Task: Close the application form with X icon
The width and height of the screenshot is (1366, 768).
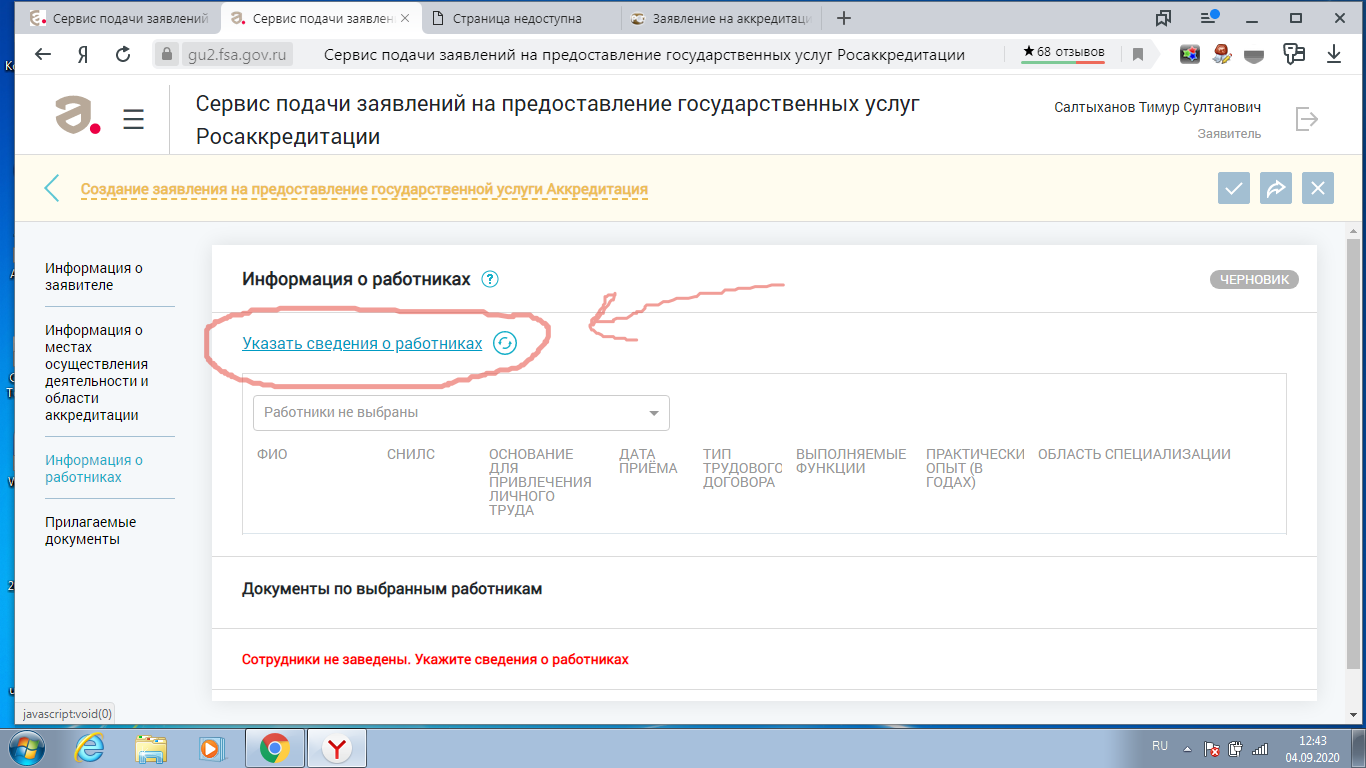Action: pos(1318,188)
